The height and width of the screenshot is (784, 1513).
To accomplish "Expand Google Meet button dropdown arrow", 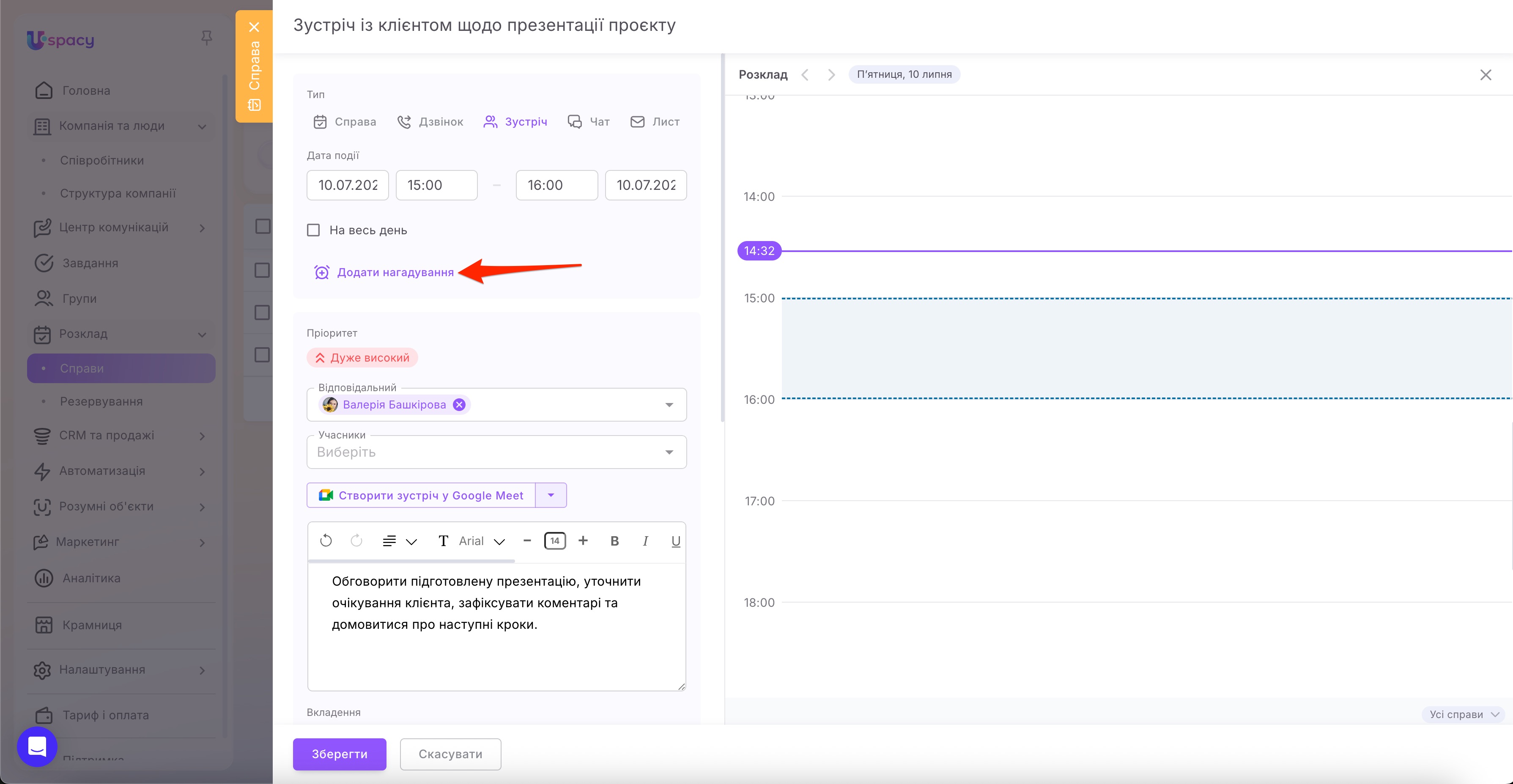I will [551, 495].
